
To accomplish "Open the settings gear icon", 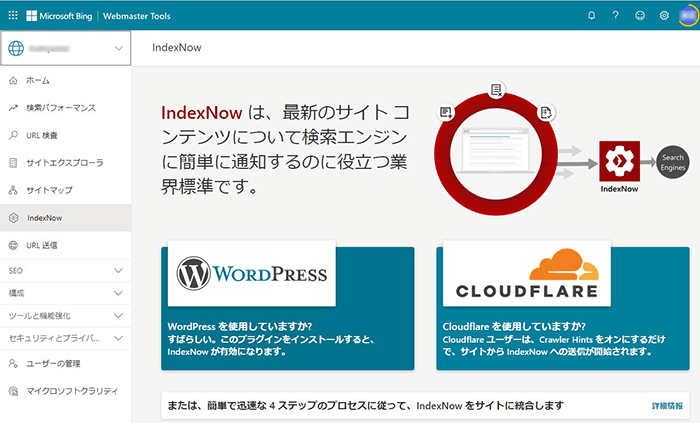I will (664, 16).
